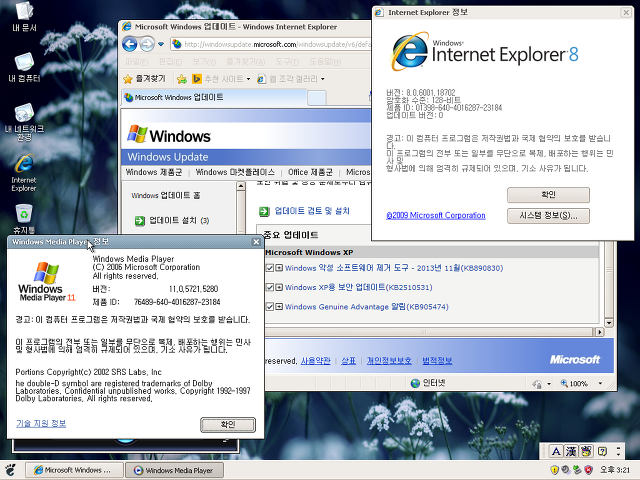640x480 pixels.
Task: Open the 파일(F) menu in Internet Explorer
Action: tap(136, 62)
